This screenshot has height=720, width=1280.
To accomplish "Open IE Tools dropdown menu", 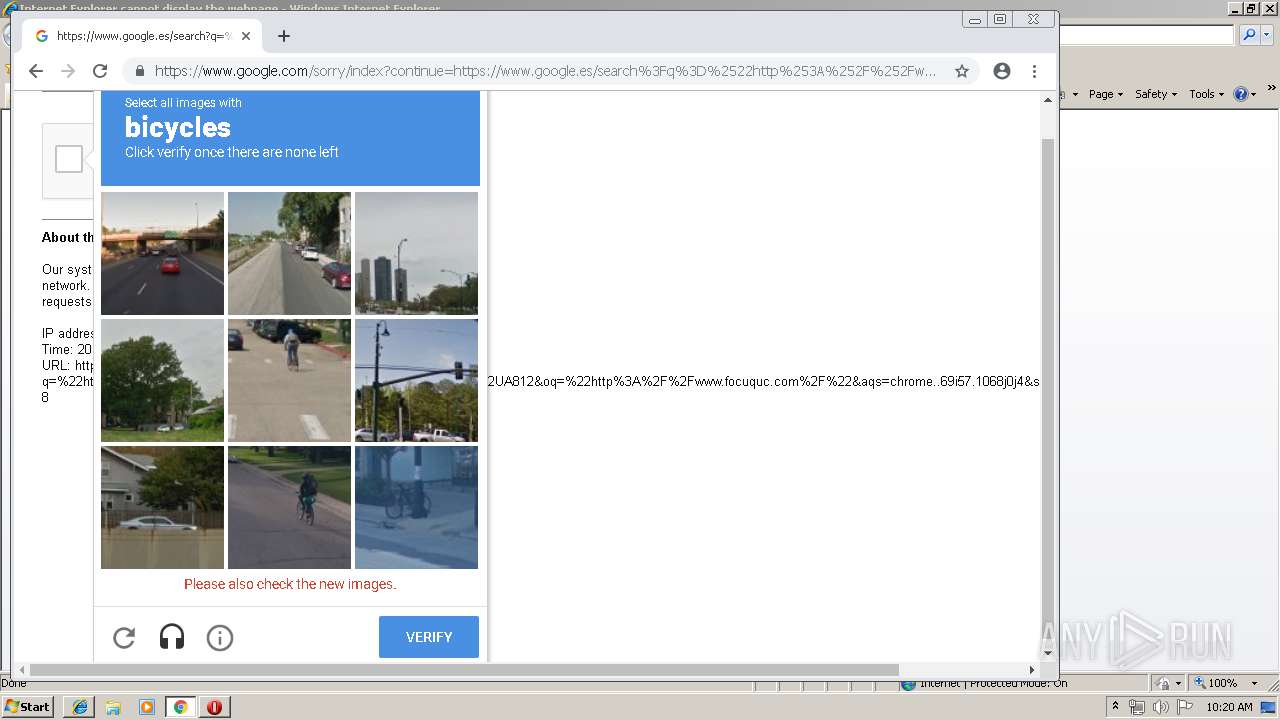I will pyautogui.click(x=1207, y=94).
